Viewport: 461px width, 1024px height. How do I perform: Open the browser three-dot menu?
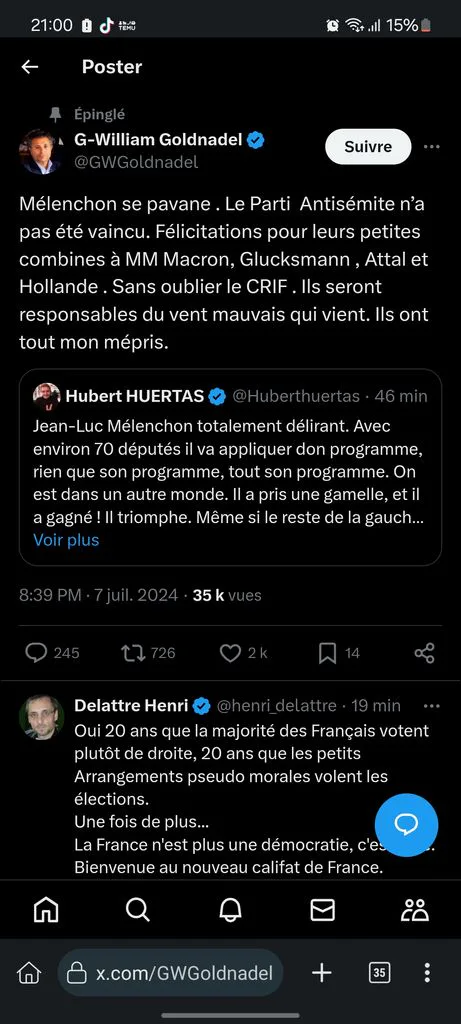(427, 973)
